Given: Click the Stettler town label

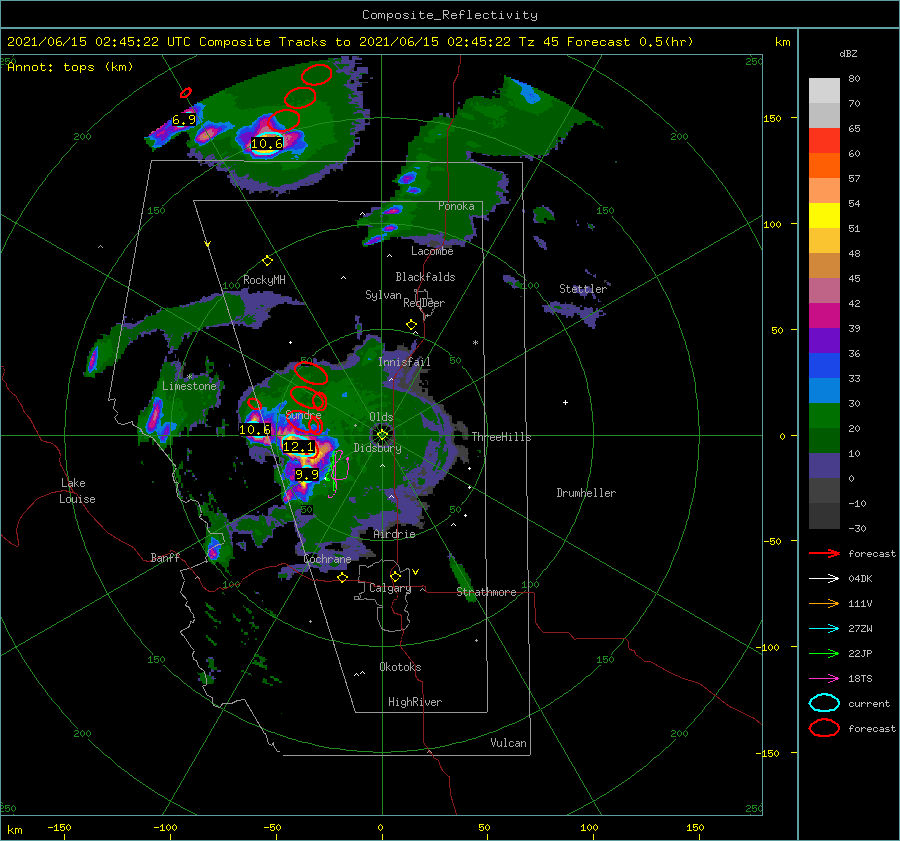Looking at the screenshot, I should (x=583, y=289).
